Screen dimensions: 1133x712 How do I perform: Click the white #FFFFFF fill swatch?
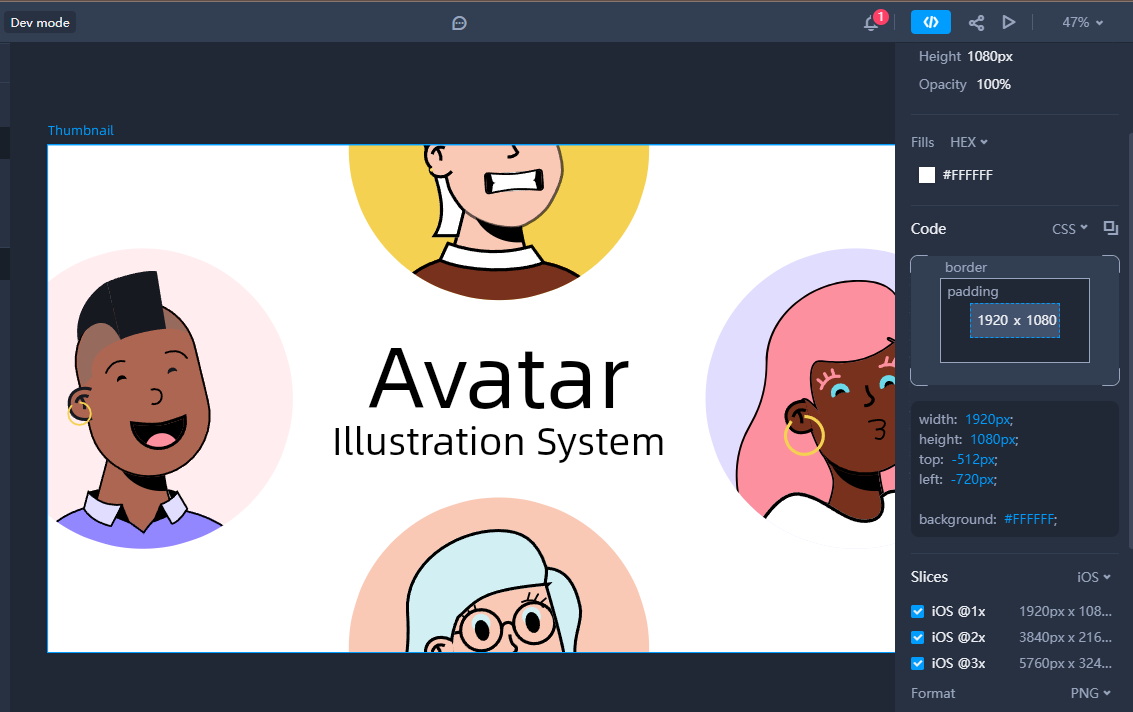[x=927, y=175]
